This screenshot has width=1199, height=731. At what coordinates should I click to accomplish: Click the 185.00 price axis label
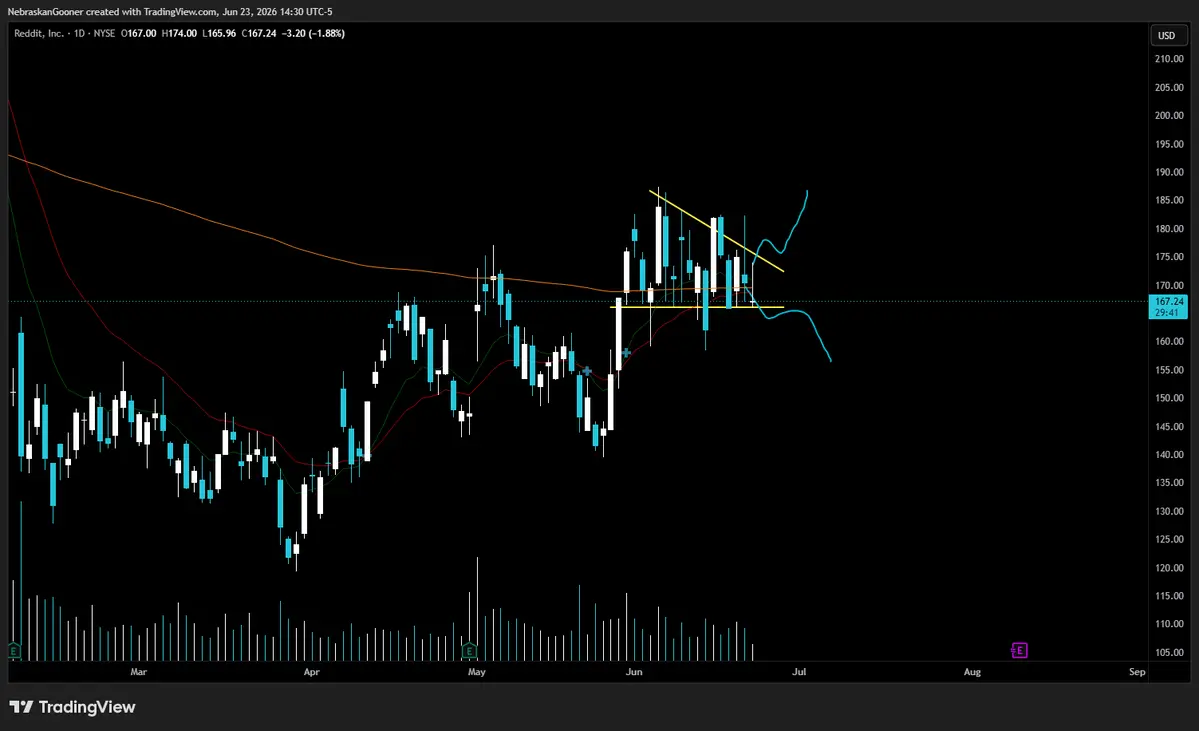[1169, 200]
